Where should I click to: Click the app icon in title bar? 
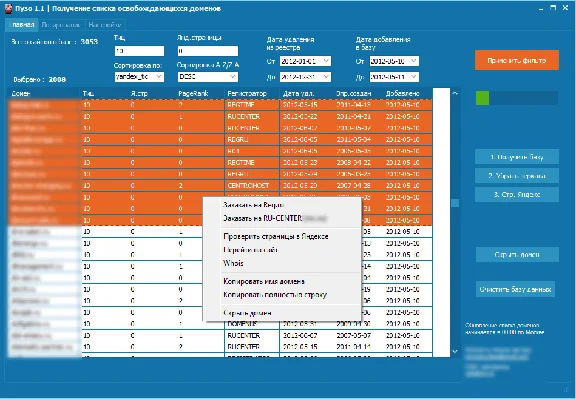click(8, 9)
